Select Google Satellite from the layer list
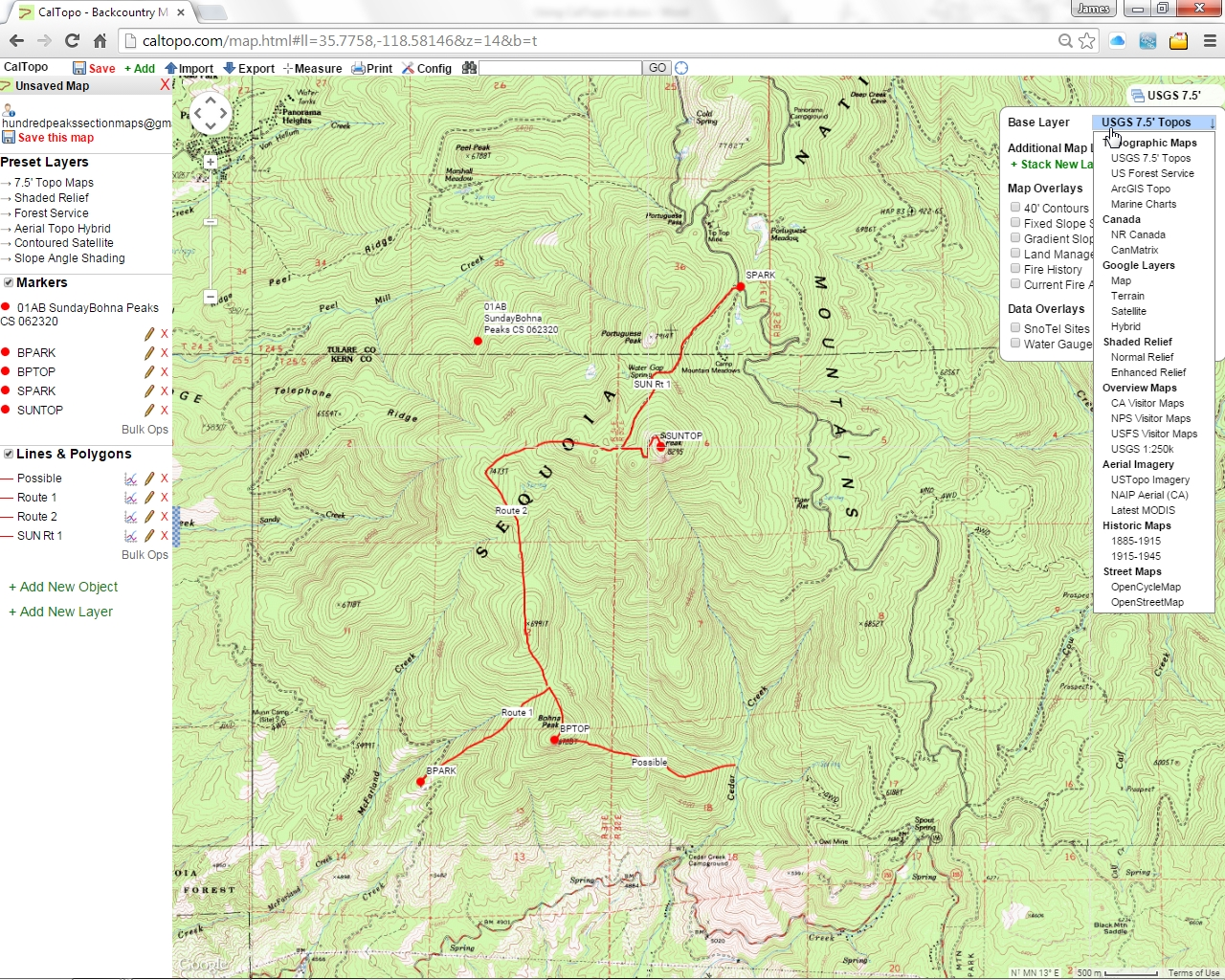 [1128, 311]
